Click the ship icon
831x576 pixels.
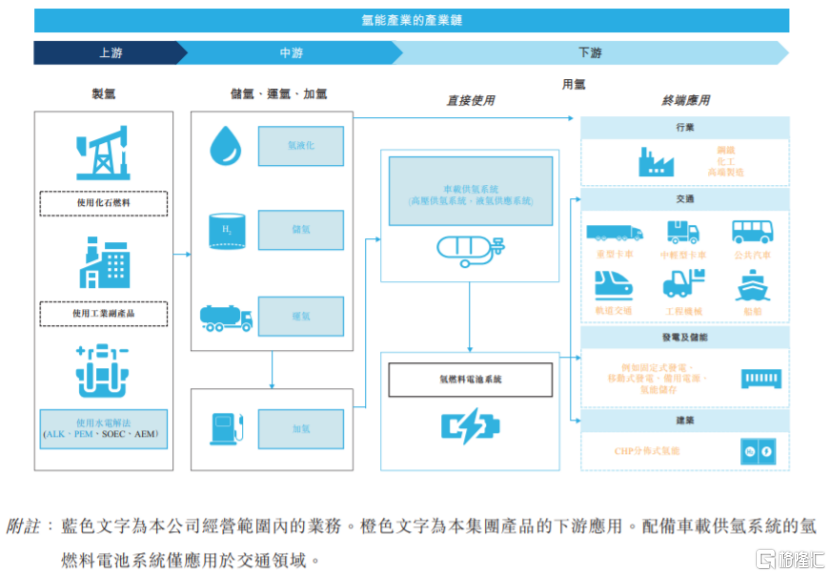[753, 285]
